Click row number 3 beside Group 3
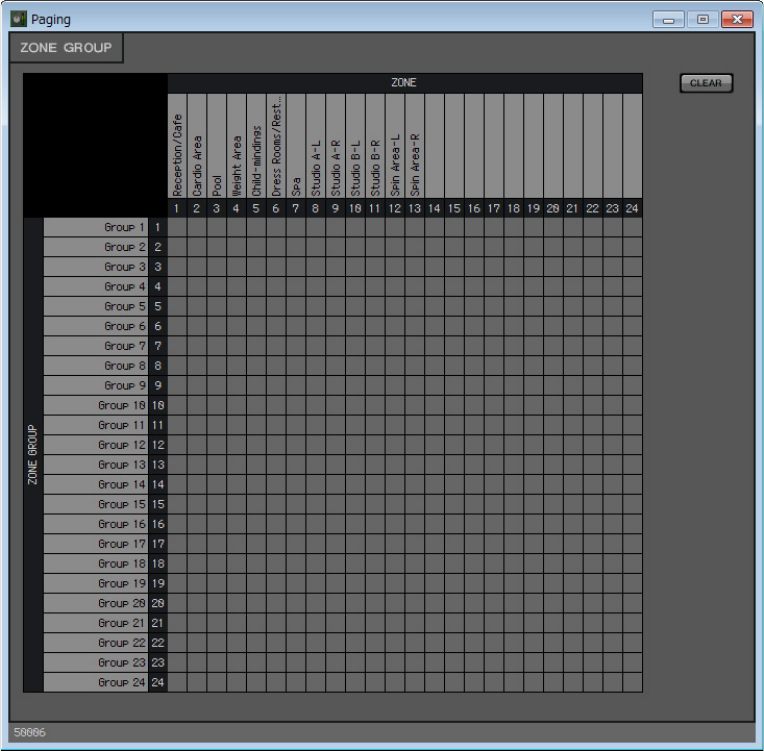This screenshot has width=764, height=751. [x=158, y=267]
